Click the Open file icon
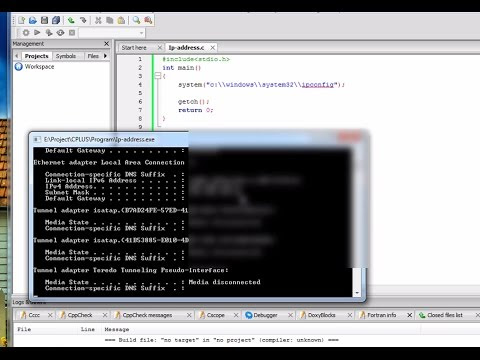The width and height of the screenshot is (480, 360). 33,20
